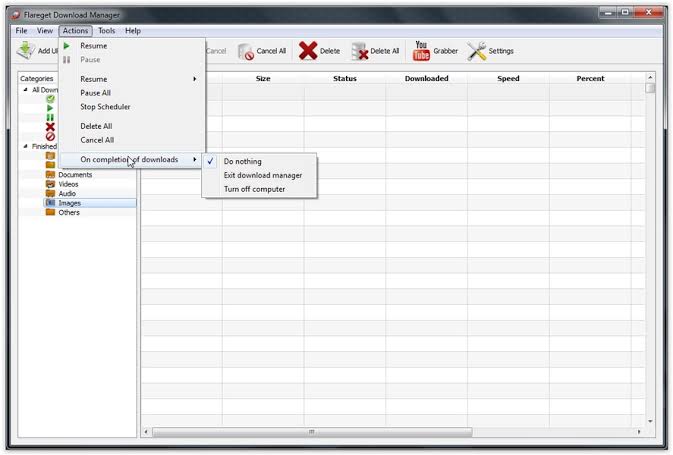Click the horizontal scrollbar left arrow
Viewport: 673px width, 455px height.
tap(146, 432)
